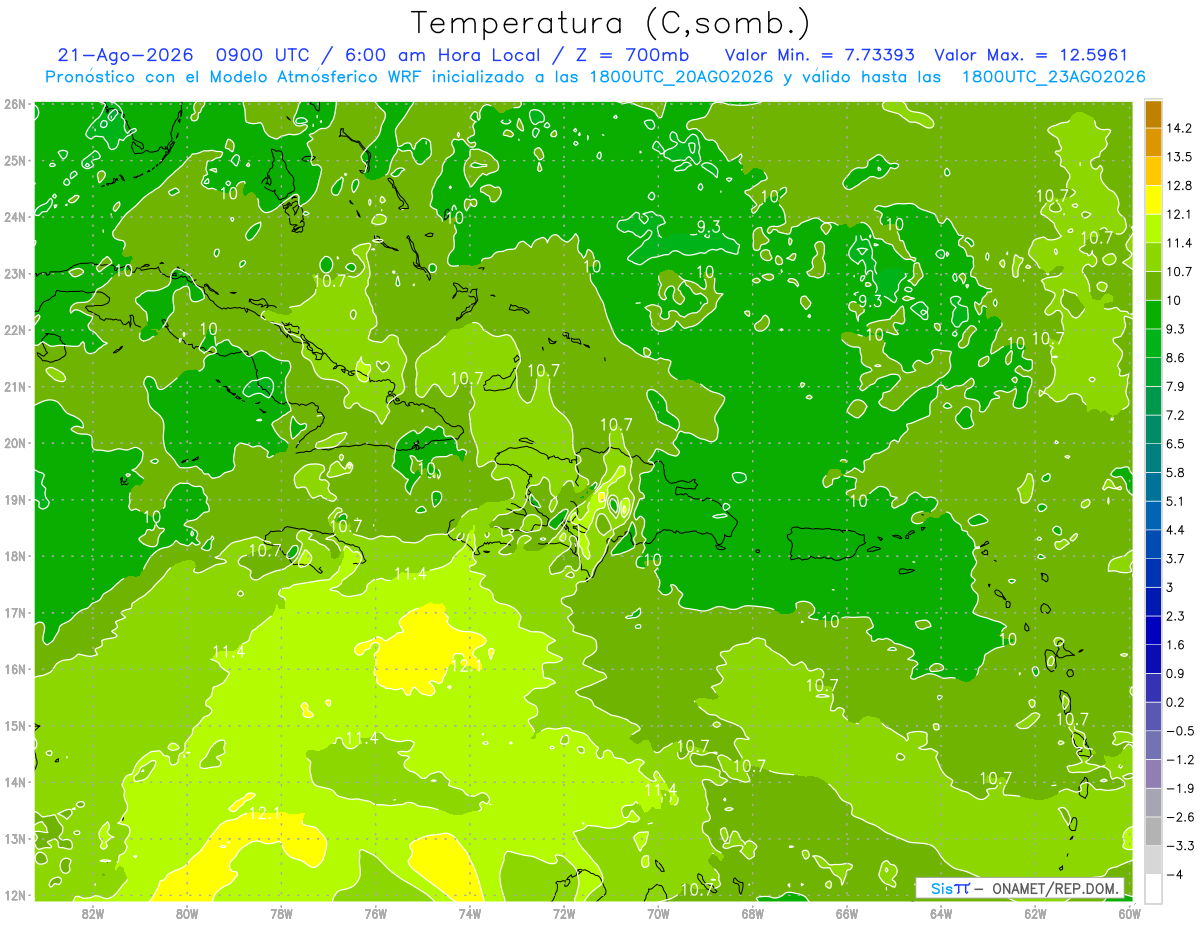The image size is (1200, 927).
Task: Pick the dark blue legend swatch between 1.6 and 2.3
Action: tap(1153, 630)
